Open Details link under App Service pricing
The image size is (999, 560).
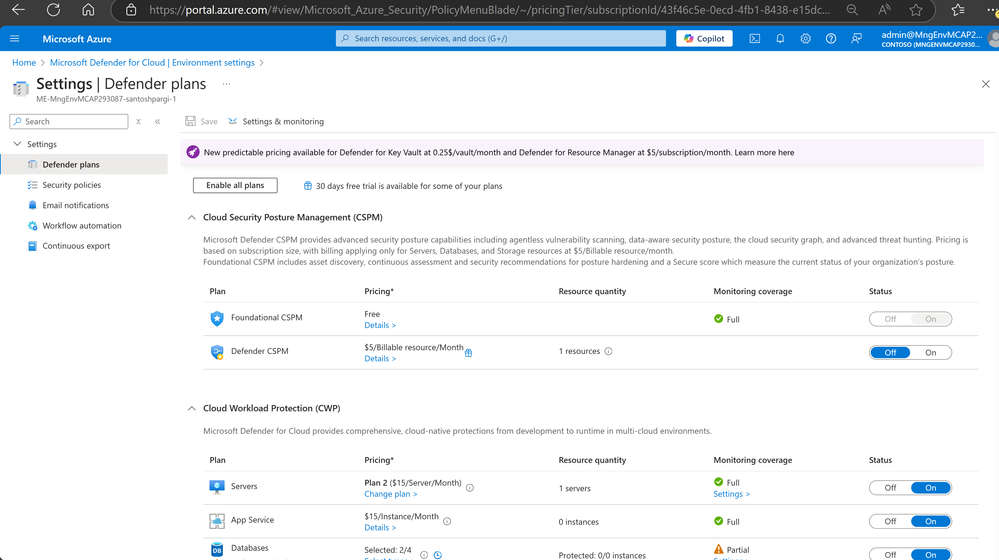click(x=380, y=528)
